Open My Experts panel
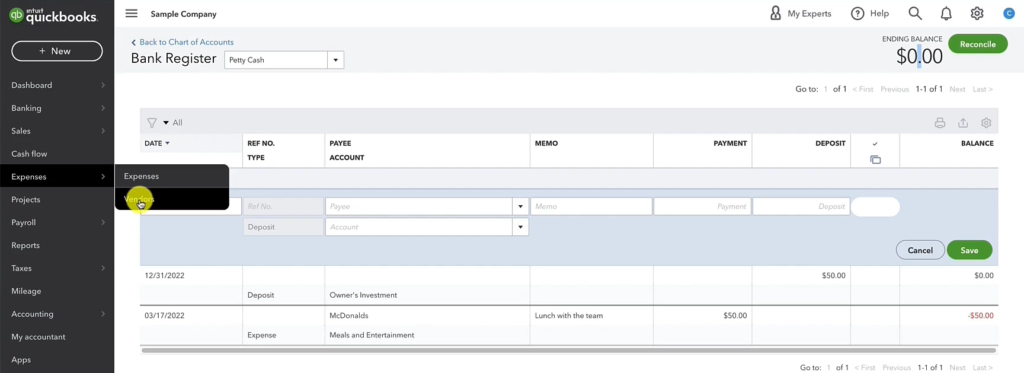1024x373 pixels. (x=801, y=14)
